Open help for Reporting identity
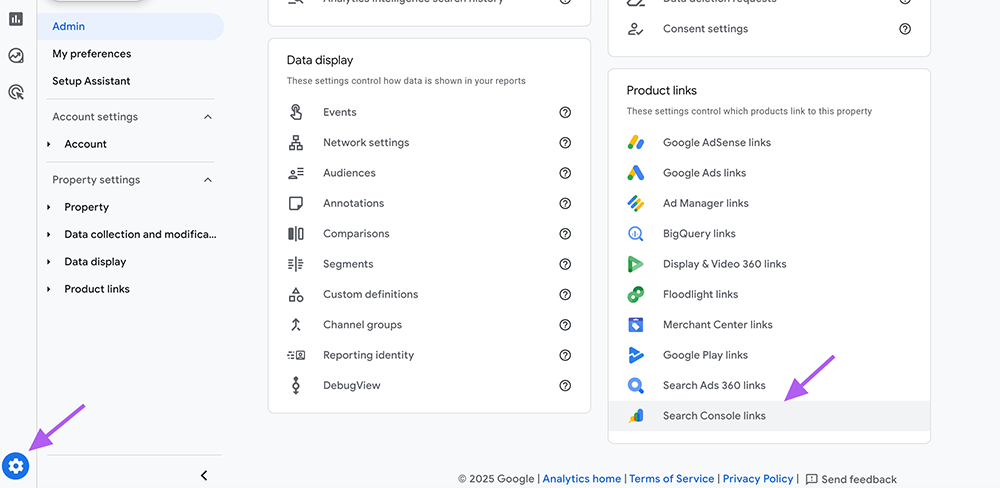 click(565, 355)
